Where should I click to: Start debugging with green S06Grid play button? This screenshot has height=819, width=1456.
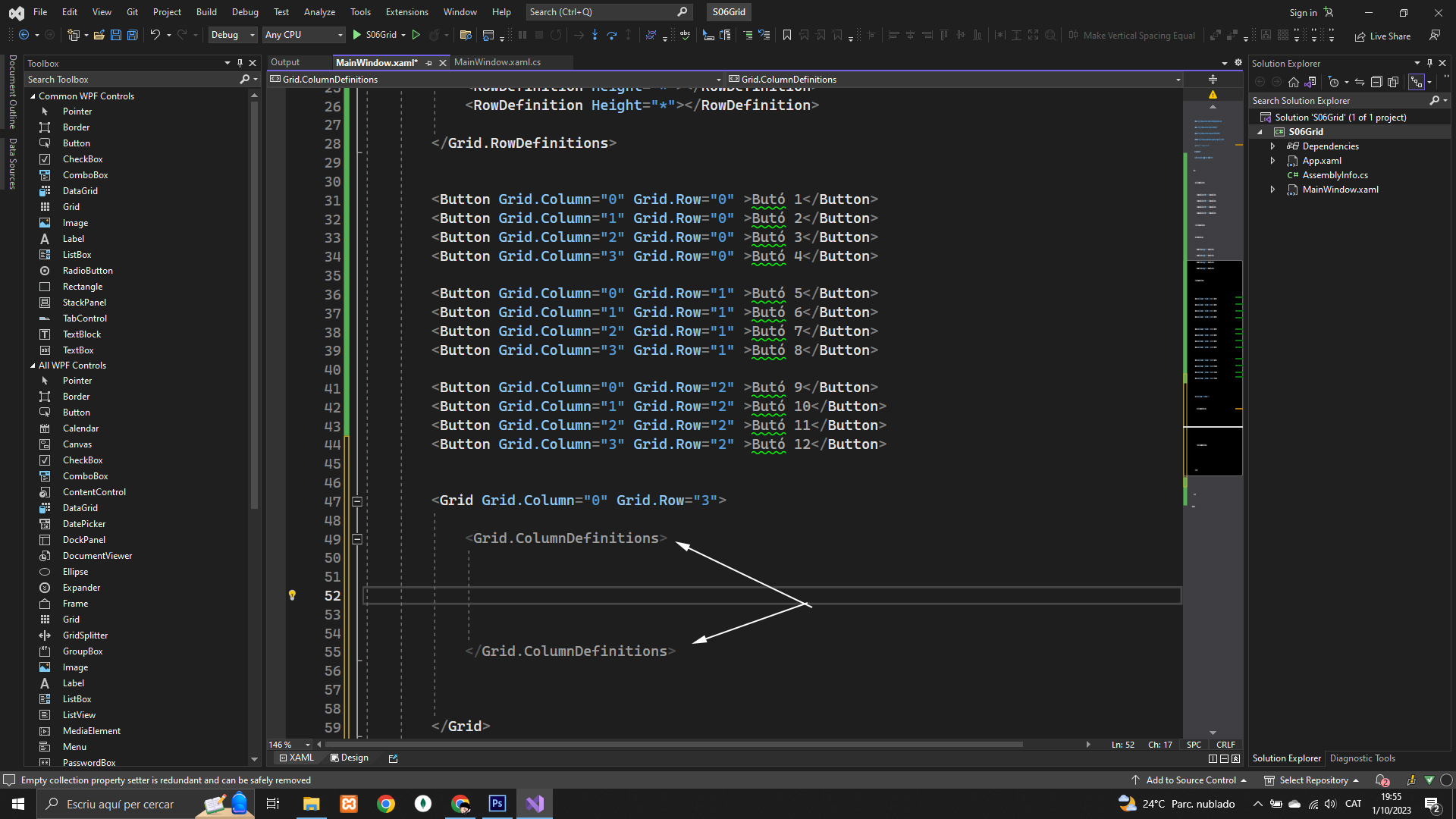357,35
